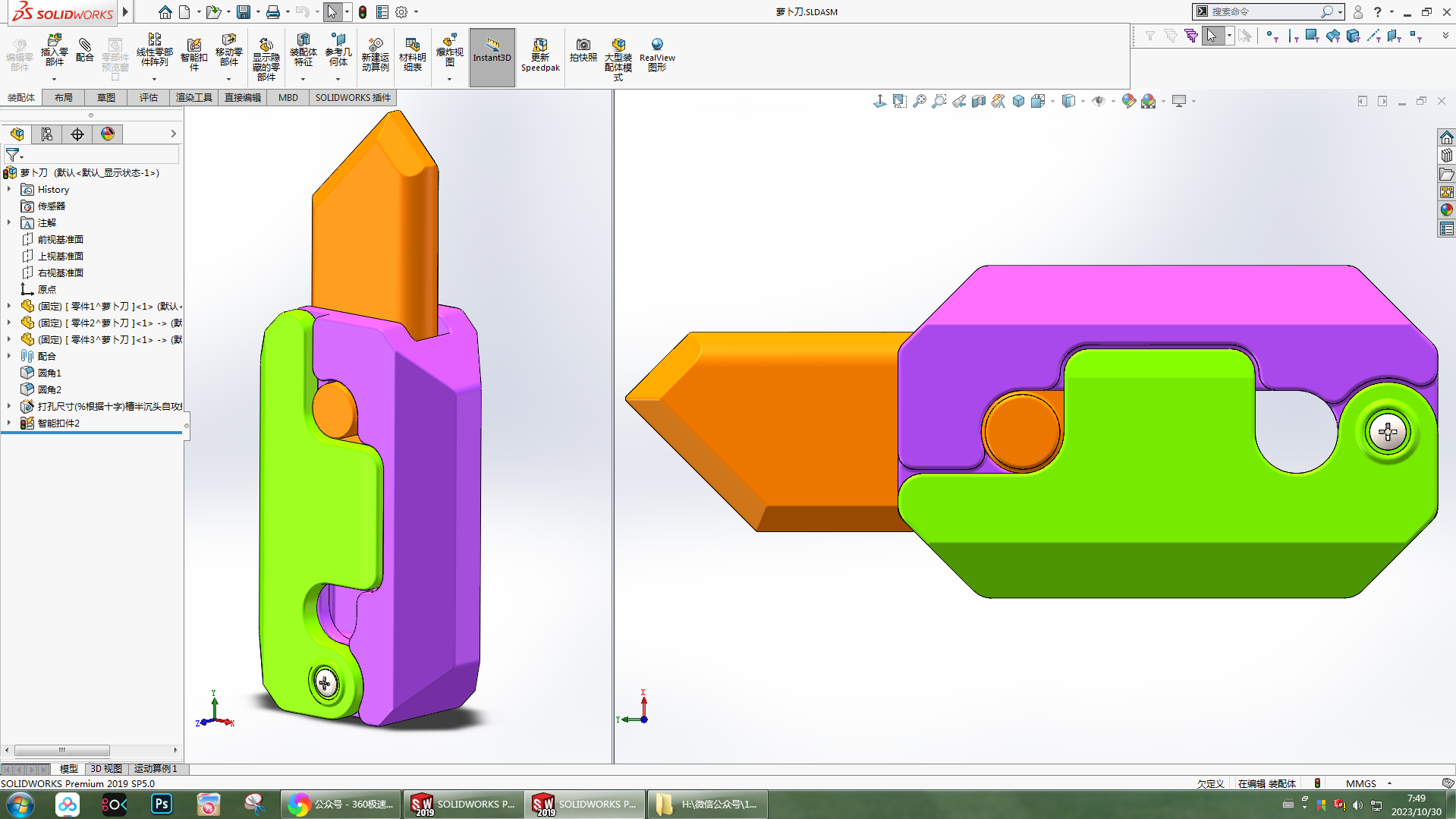Screen dimensions: 1456x819
Task: Save the assembly with the Save icon
Action: point(244,12)
